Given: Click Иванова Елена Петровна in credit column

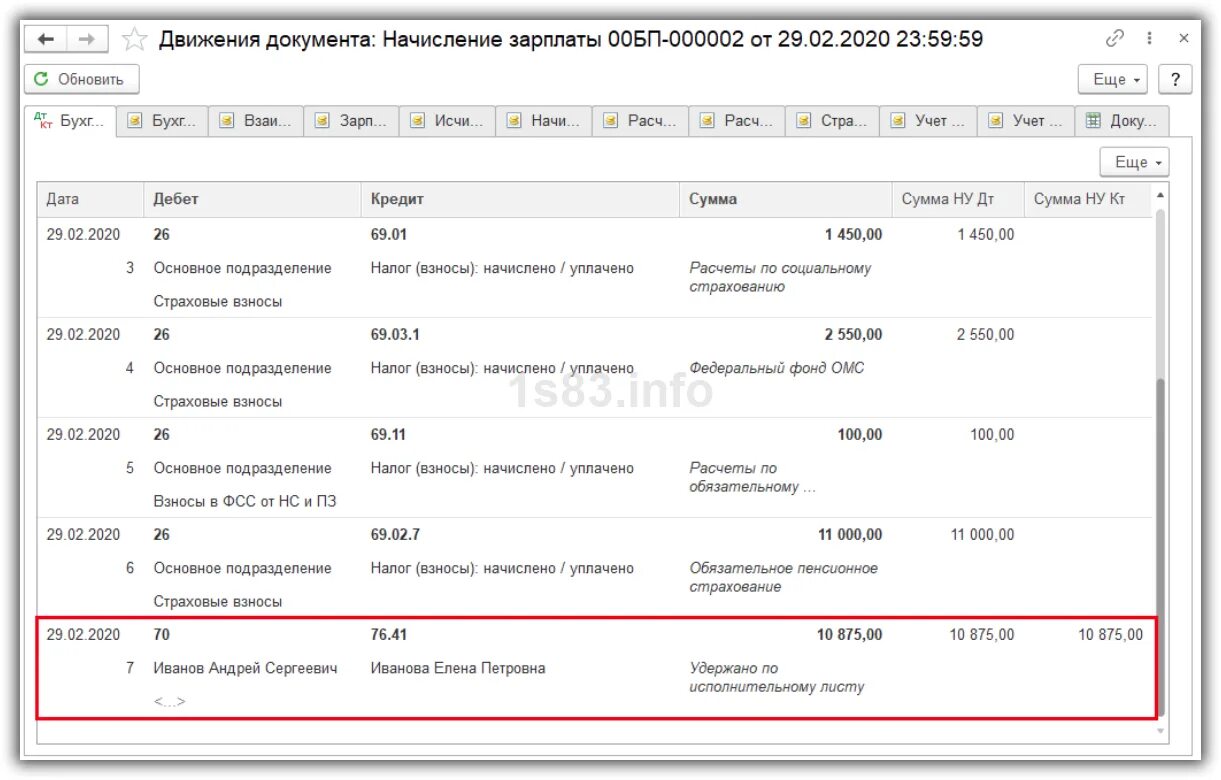Looking at the screenshot, I should click(458, 668).
